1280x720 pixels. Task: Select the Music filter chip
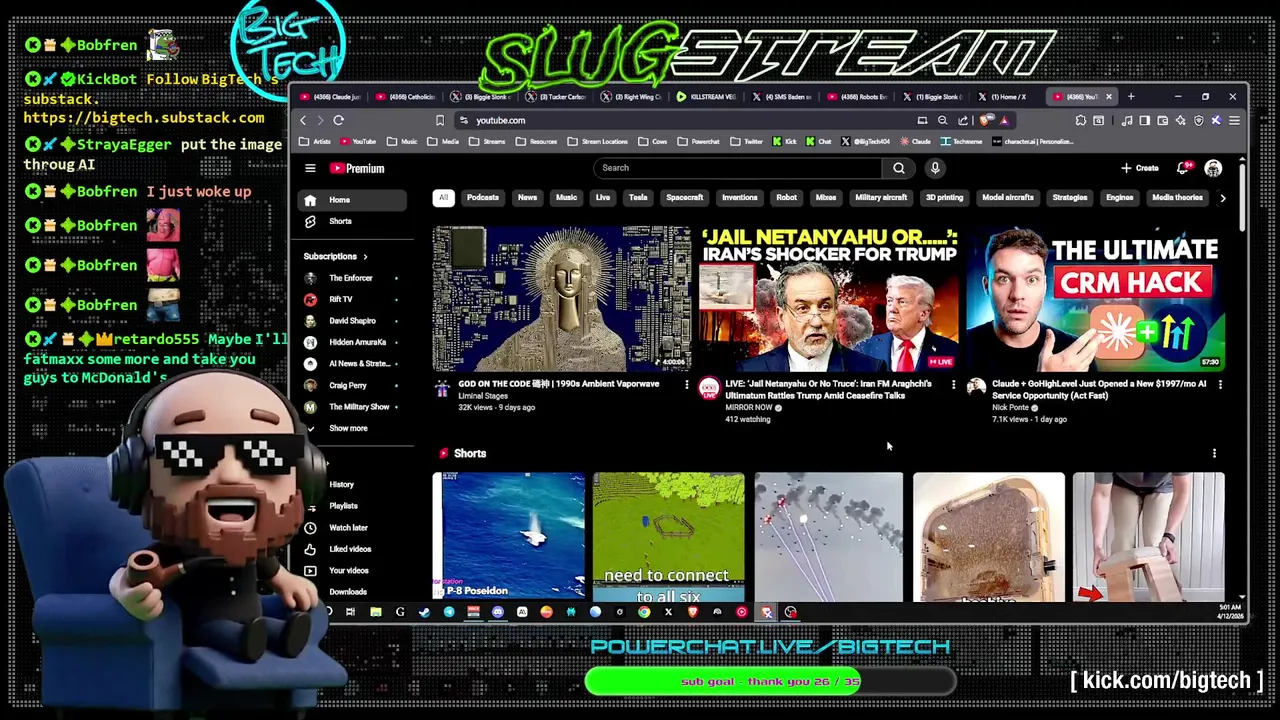566,198
